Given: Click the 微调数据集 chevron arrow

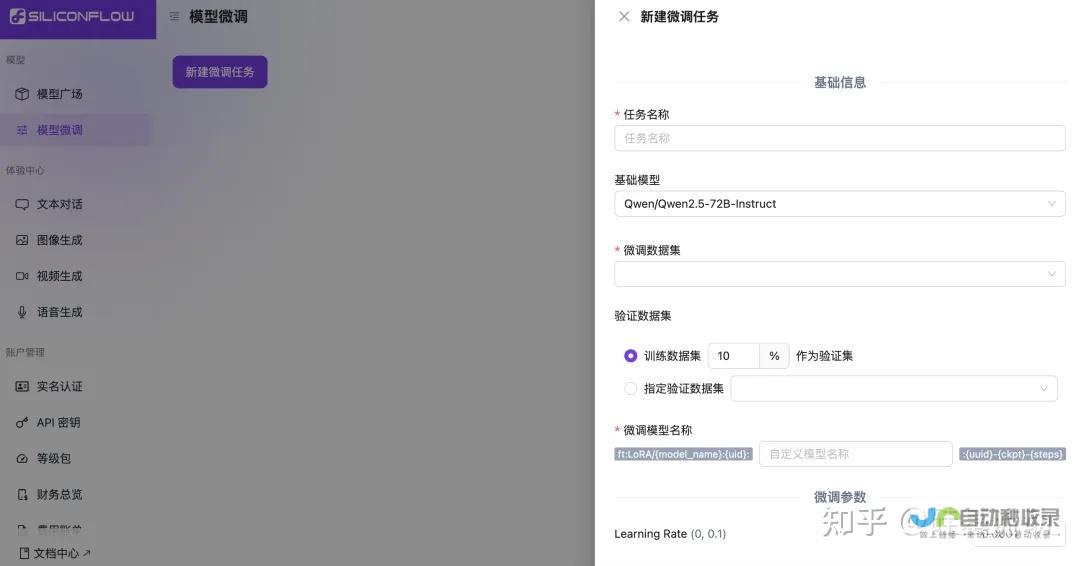Looking at the screenshot, I should point(1052,274).
